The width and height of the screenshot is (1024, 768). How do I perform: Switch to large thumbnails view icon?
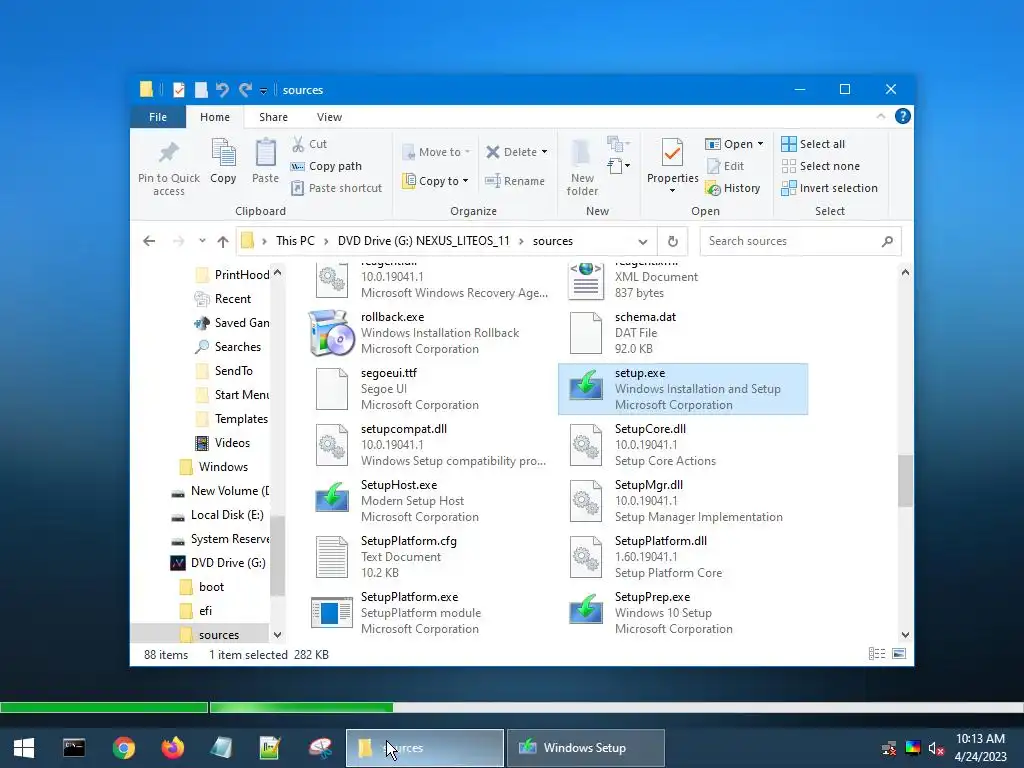pyautogui.click(x=899, y=654)
